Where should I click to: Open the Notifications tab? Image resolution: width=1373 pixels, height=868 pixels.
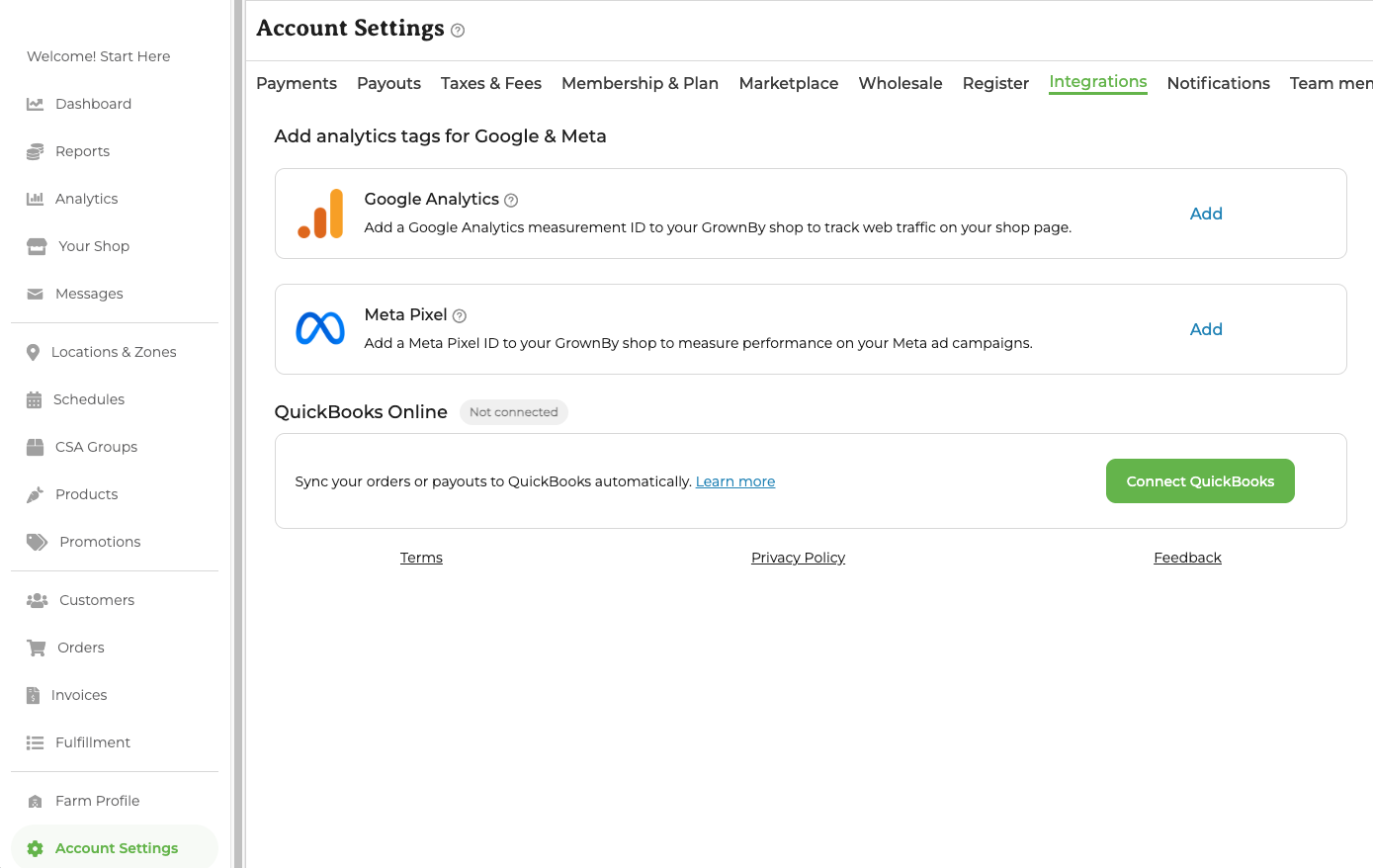[1218, 83]
